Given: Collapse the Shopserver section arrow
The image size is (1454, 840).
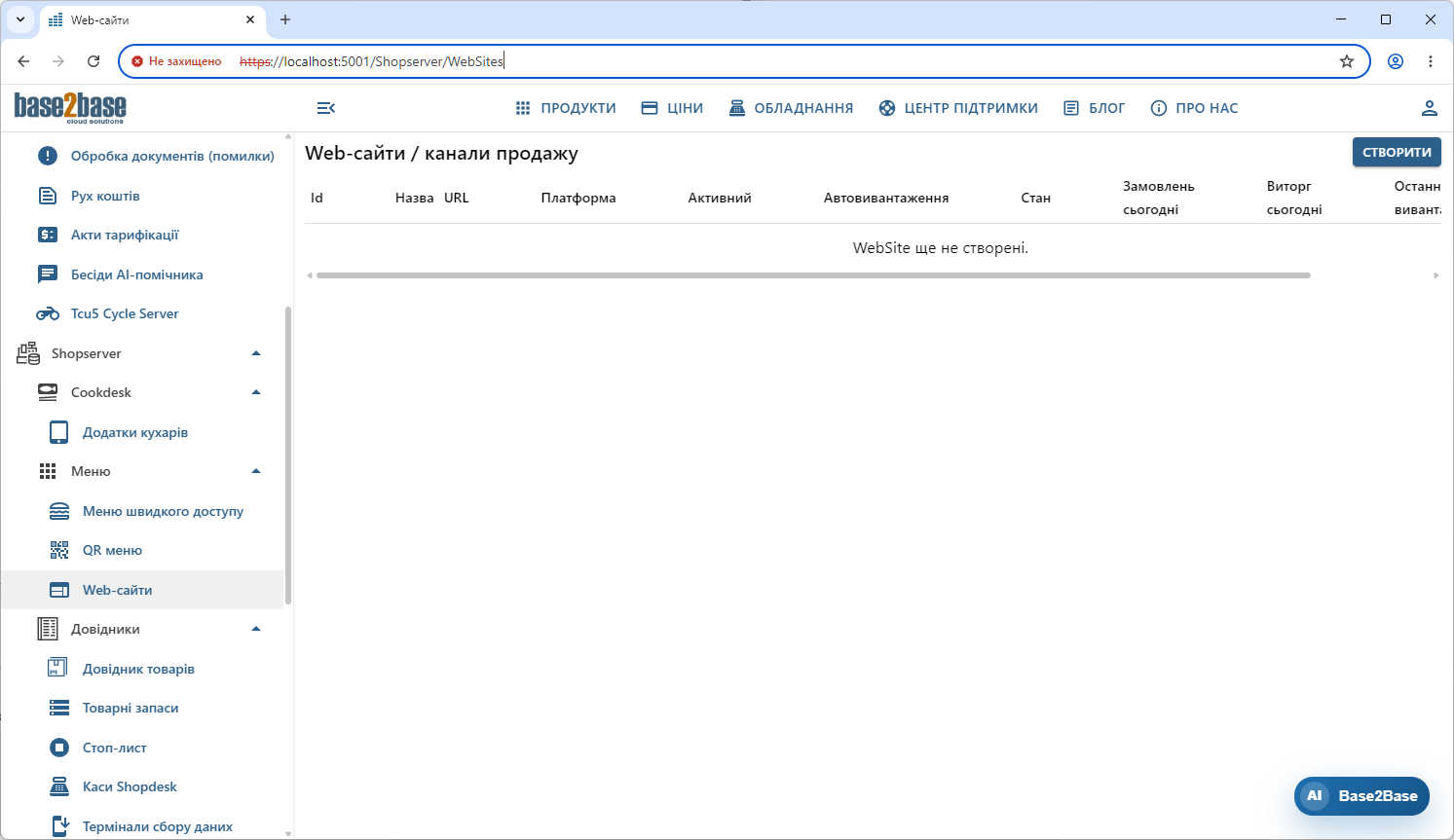Looking at the screenshot, I should coord(256,353).
